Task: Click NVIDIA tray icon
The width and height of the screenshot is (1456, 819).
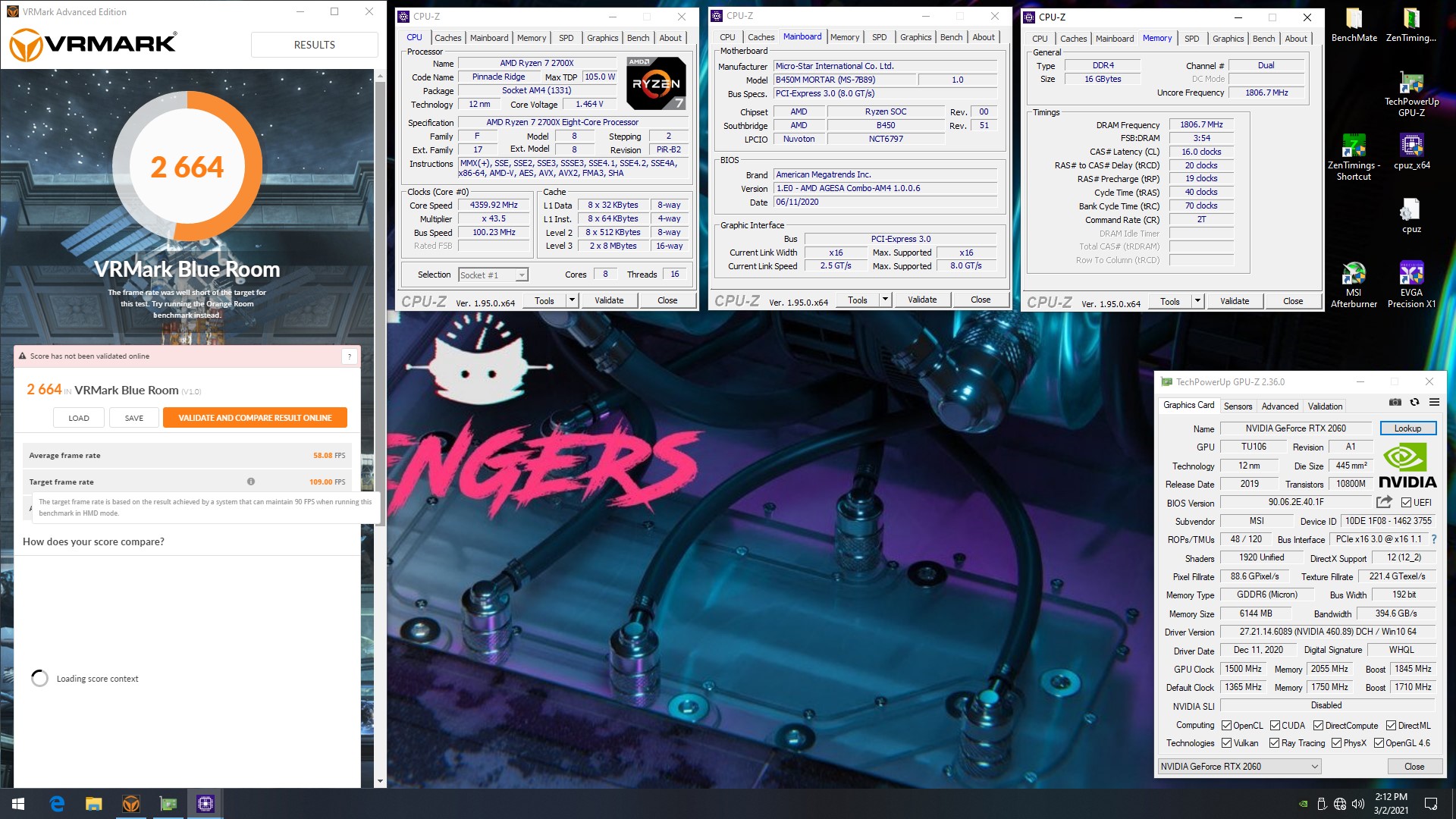Action: (x=1303, y=804)
